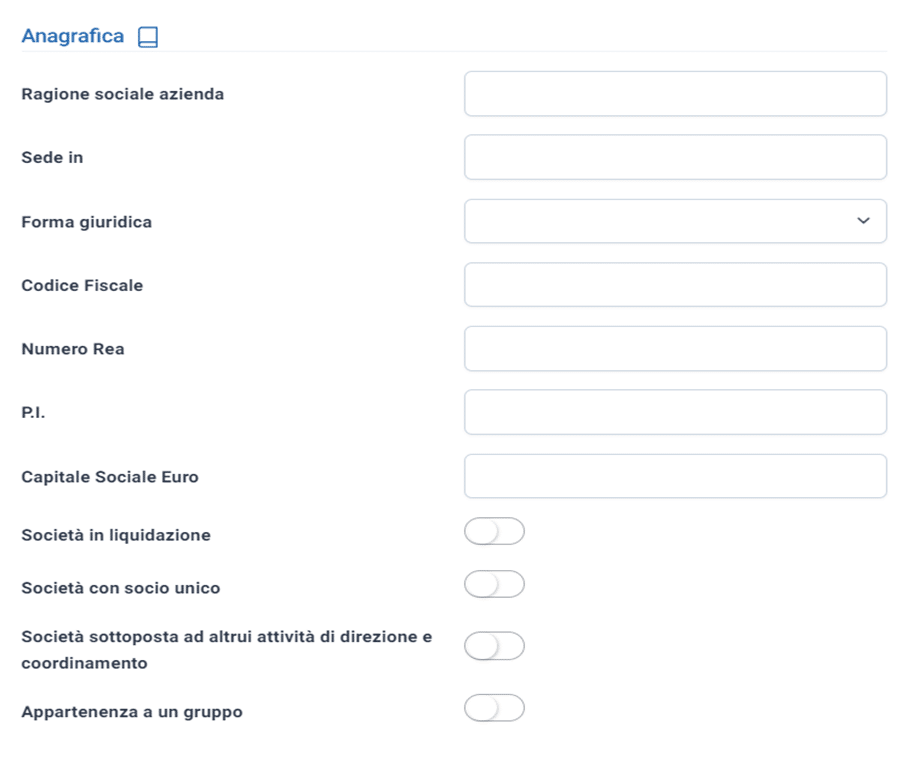The height and width of the screenshot is (768, 903).
Task: Focus the Ragione sociale azienda input field
Action: point(675,94)
